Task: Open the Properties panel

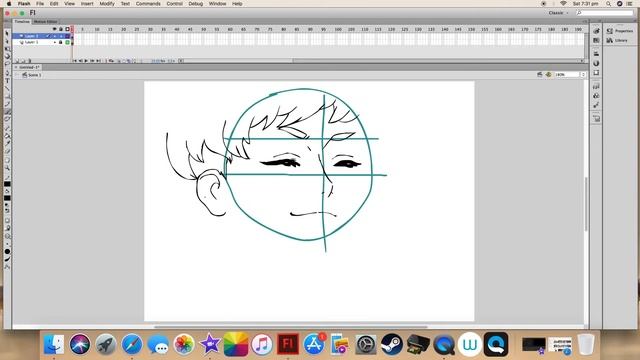Action: click(x=620, y=31)
